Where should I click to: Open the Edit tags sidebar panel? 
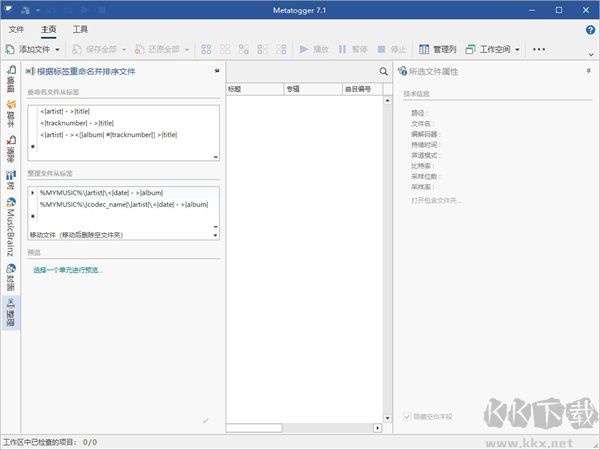click(11, 78)
